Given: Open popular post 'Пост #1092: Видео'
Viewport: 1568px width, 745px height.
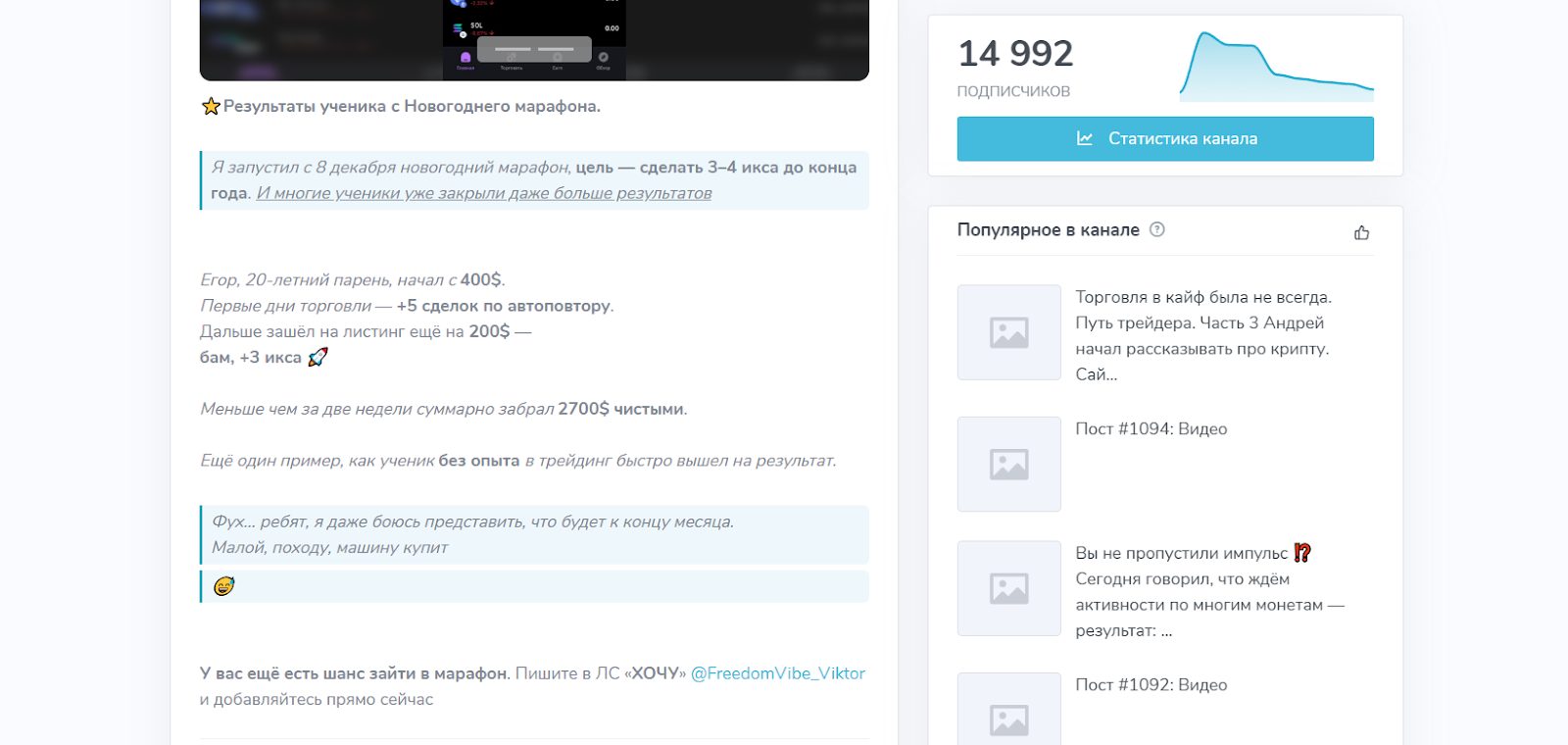Looking at the screenshot, I should click(x=1151, y=684).
